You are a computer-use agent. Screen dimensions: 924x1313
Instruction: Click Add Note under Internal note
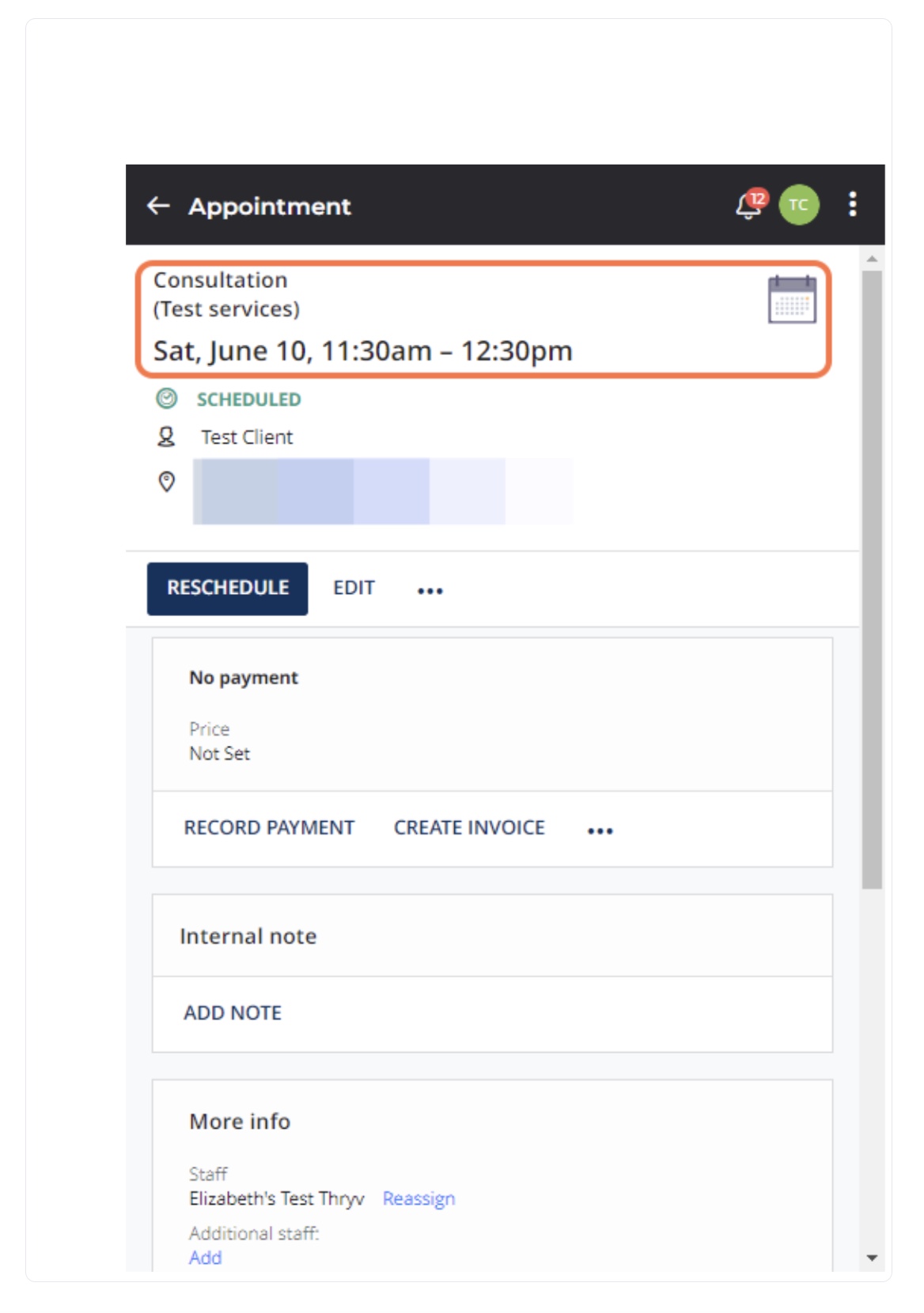pyautogui.click(x=233, y=1012)
